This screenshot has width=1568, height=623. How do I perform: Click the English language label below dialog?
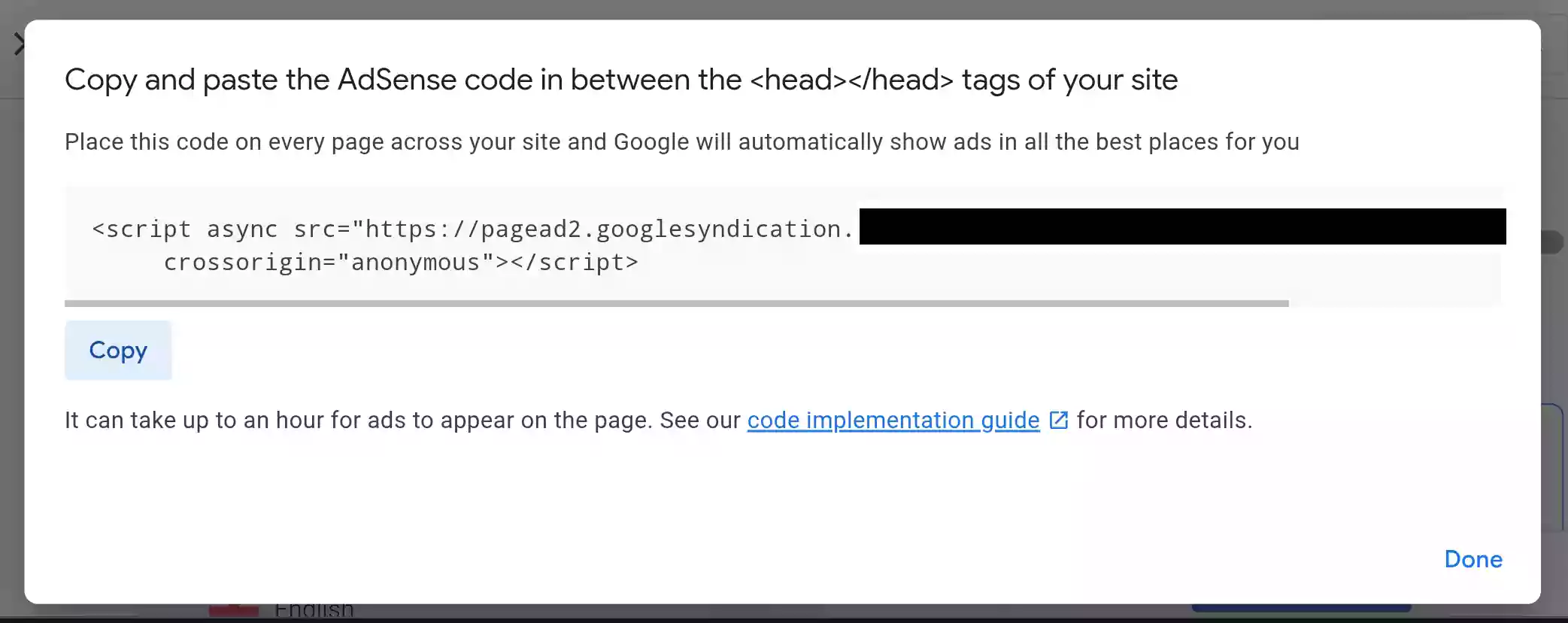pos(314,610)
